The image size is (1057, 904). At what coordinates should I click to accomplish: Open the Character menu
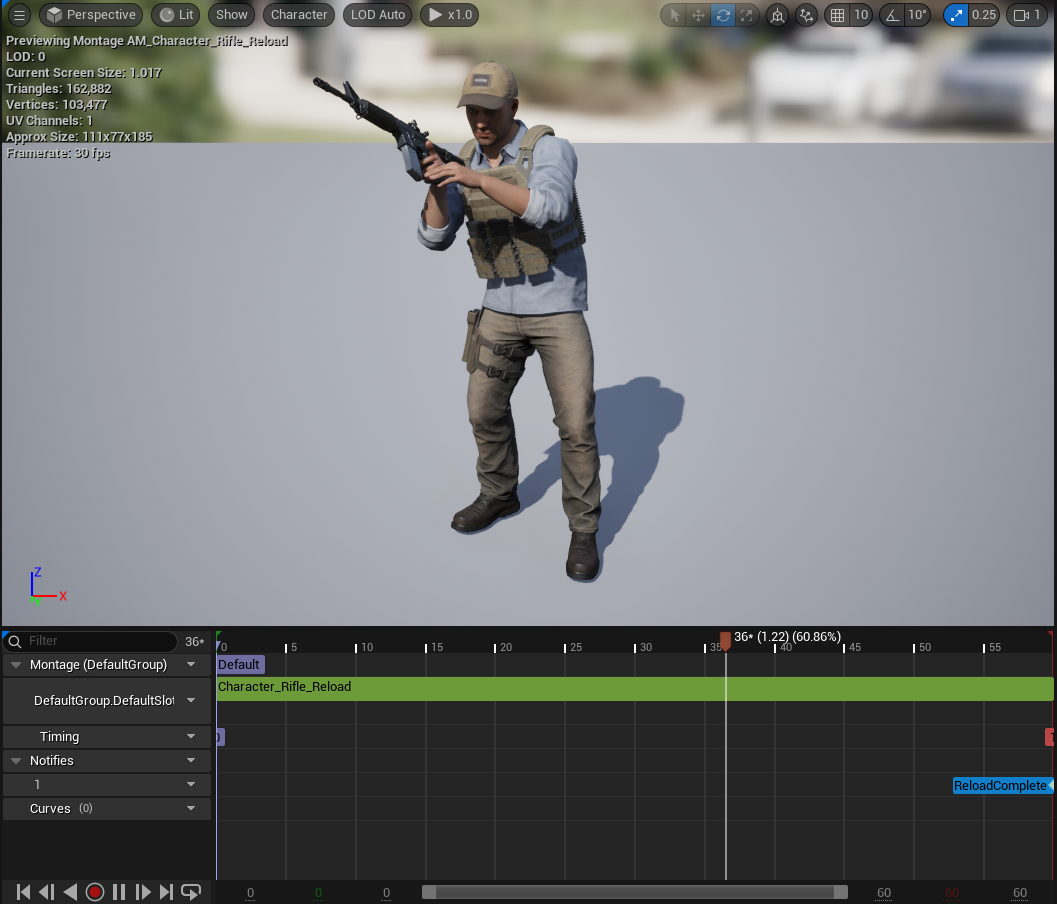(299, 15)
